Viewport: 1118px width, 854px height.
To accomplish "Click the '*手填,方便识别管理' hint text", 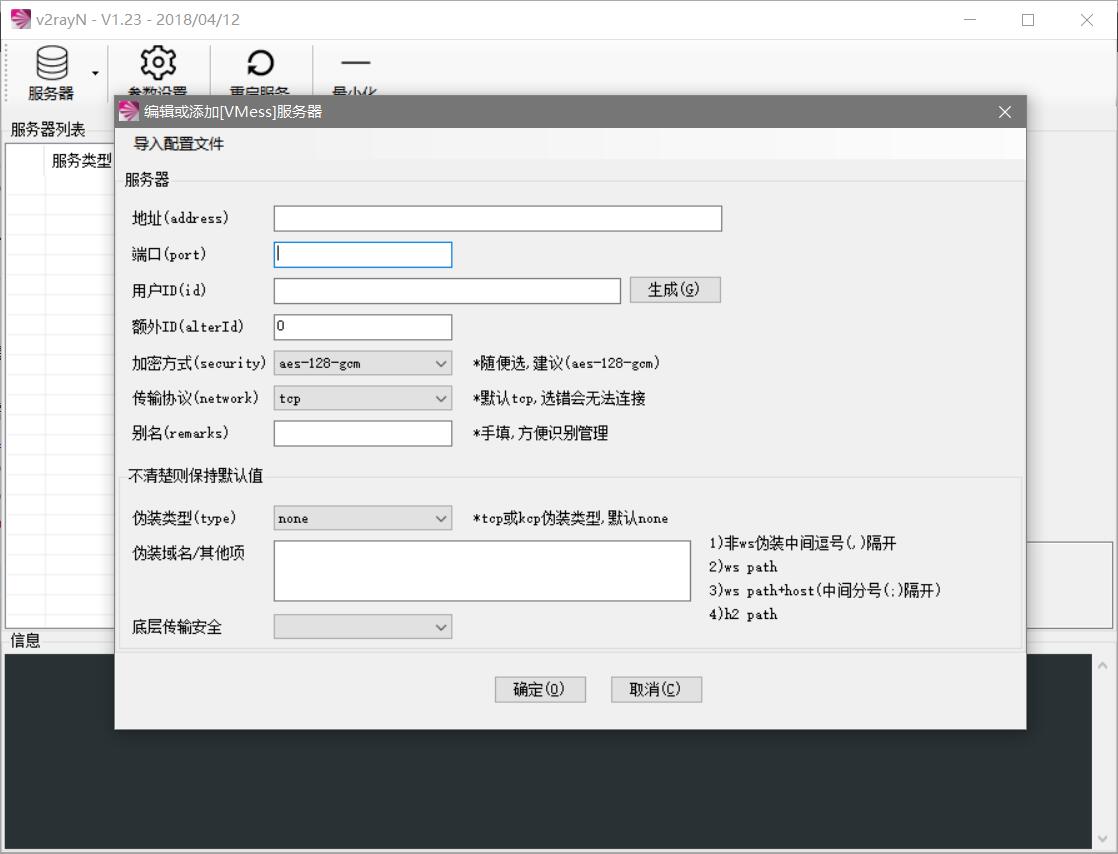I will [540, 433].
